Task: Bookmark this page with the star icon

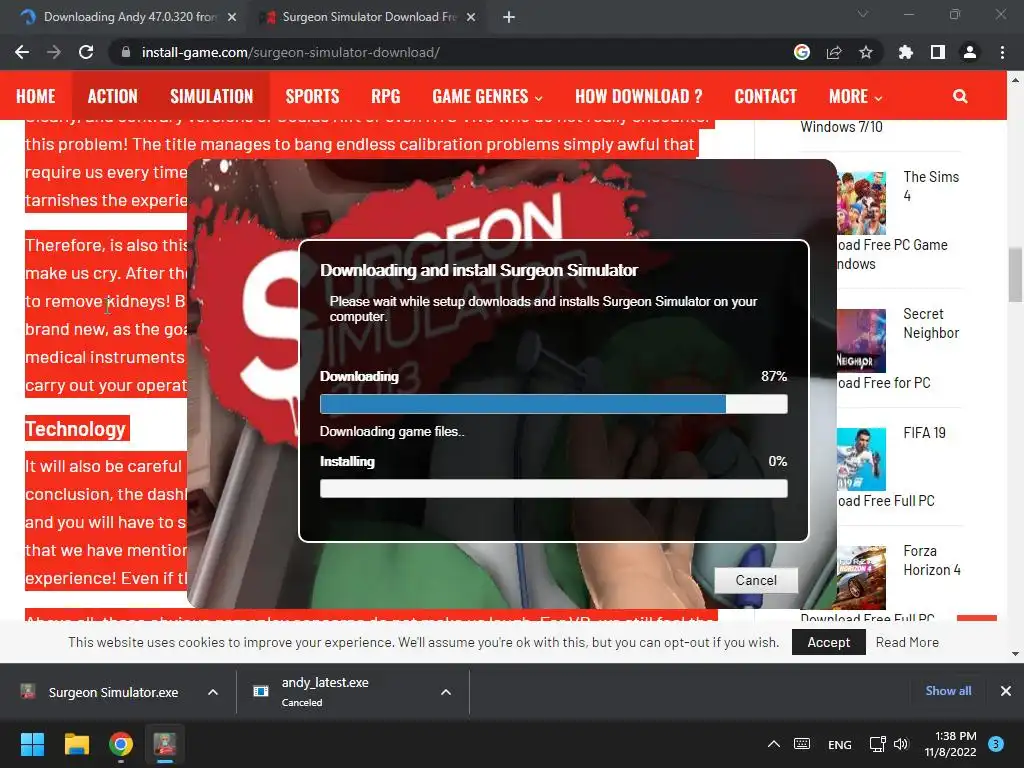Action: [x=866, y=52]
